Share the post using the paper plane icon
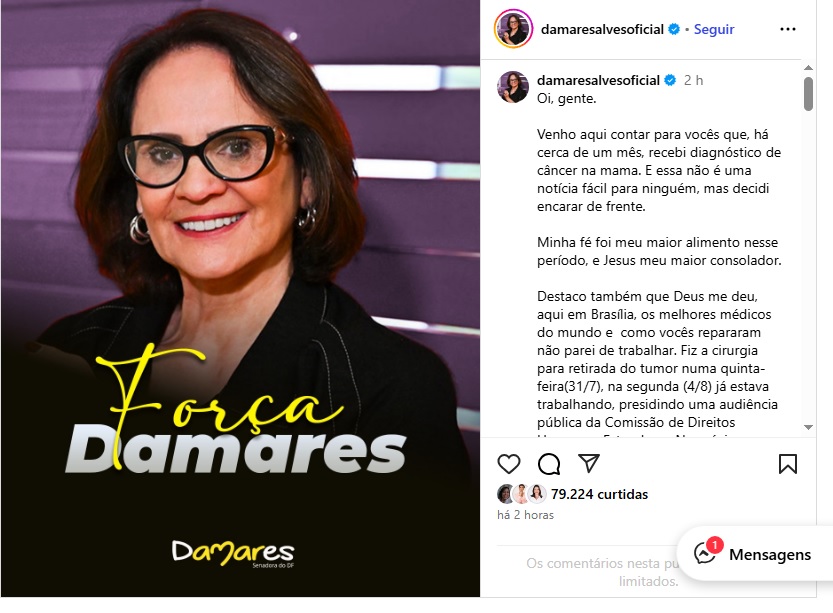833x613 pixels. [x=589, y=463]
